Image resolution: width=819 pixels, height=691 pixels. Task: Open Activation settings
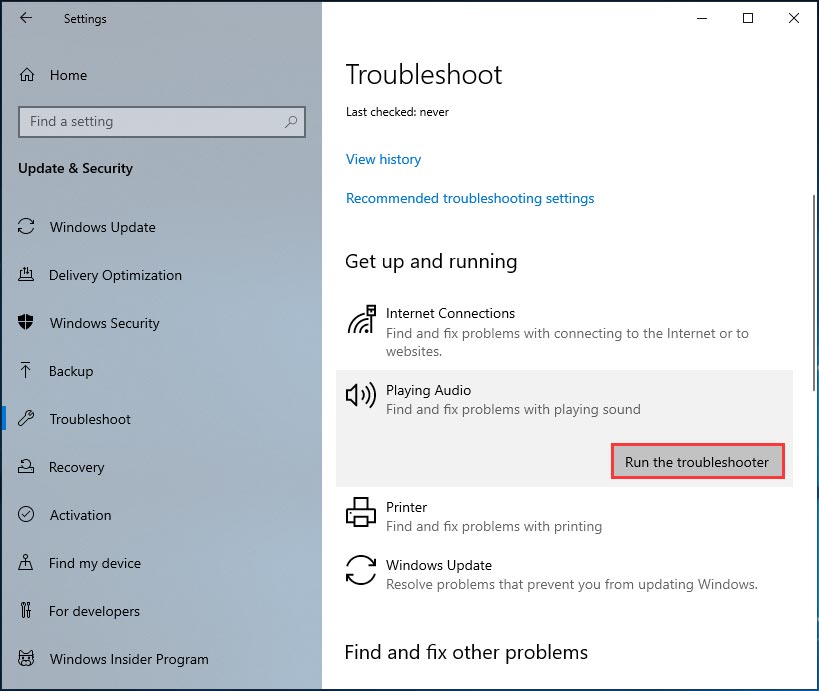tap(80, 515)
